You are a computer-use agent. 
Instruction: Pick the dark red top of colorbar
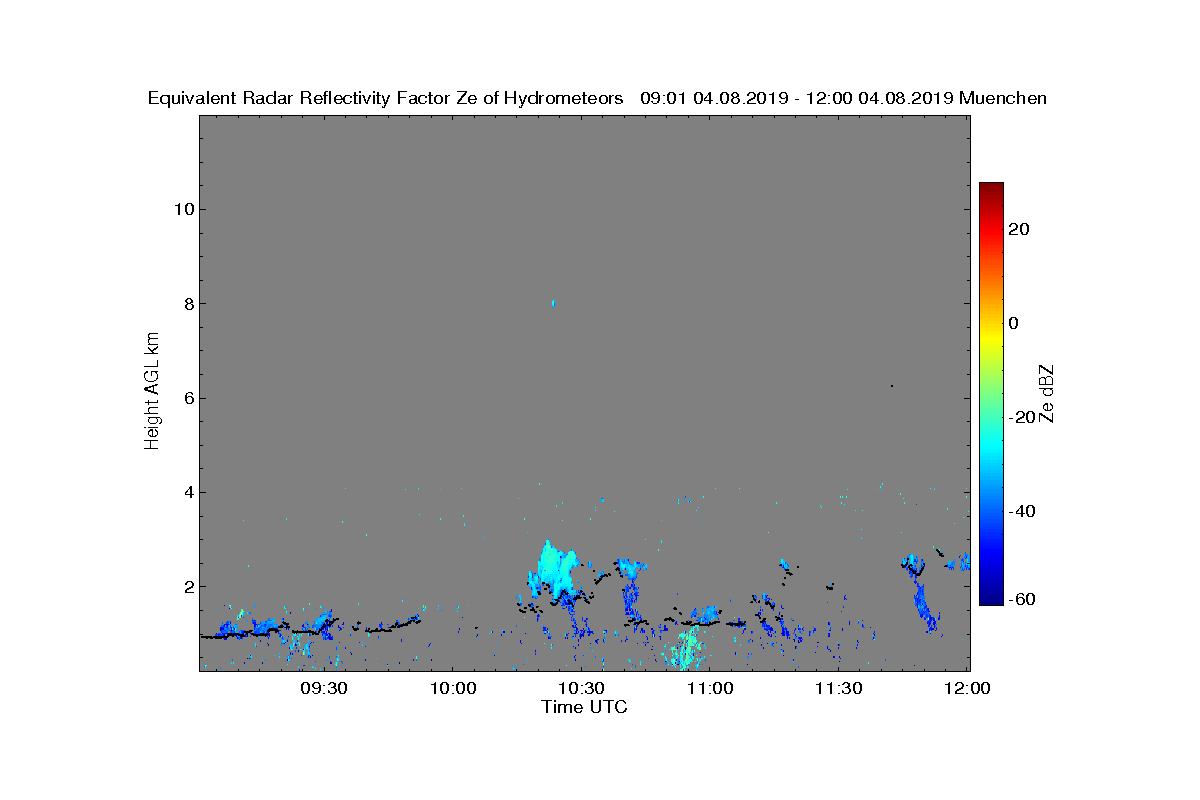[991, 190]
